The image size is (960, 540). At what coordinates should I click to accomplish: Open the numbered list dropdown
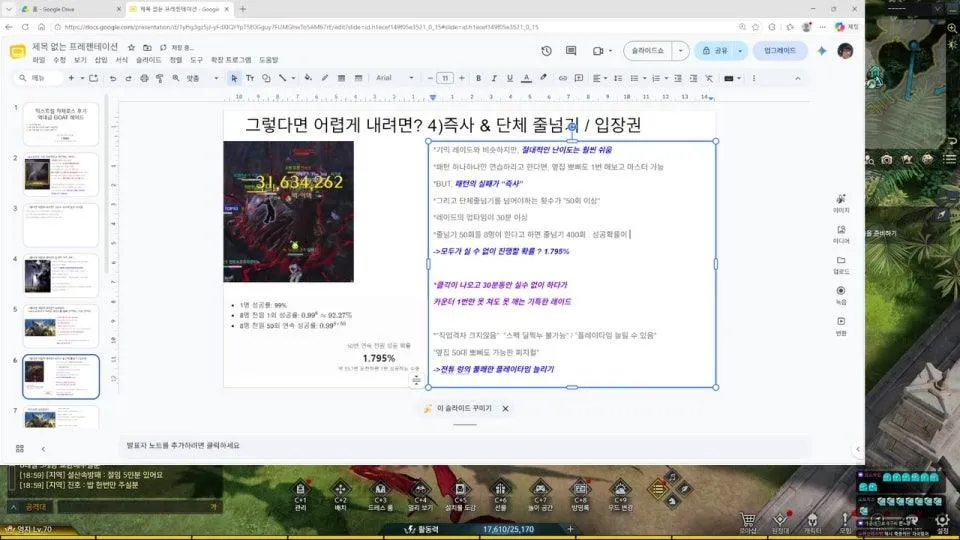[659, 78]
